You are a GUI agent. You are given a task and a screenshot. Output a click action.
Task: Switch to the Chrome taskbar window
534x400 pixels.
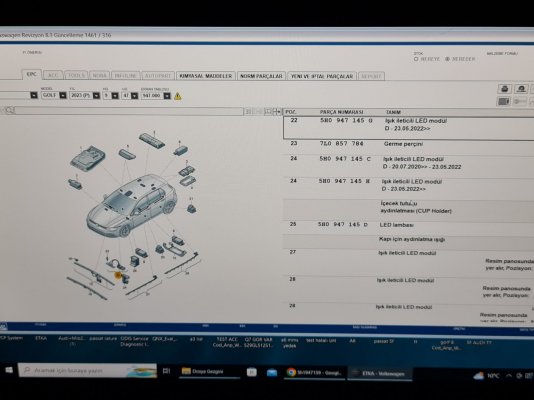click(x=315, y=373)
